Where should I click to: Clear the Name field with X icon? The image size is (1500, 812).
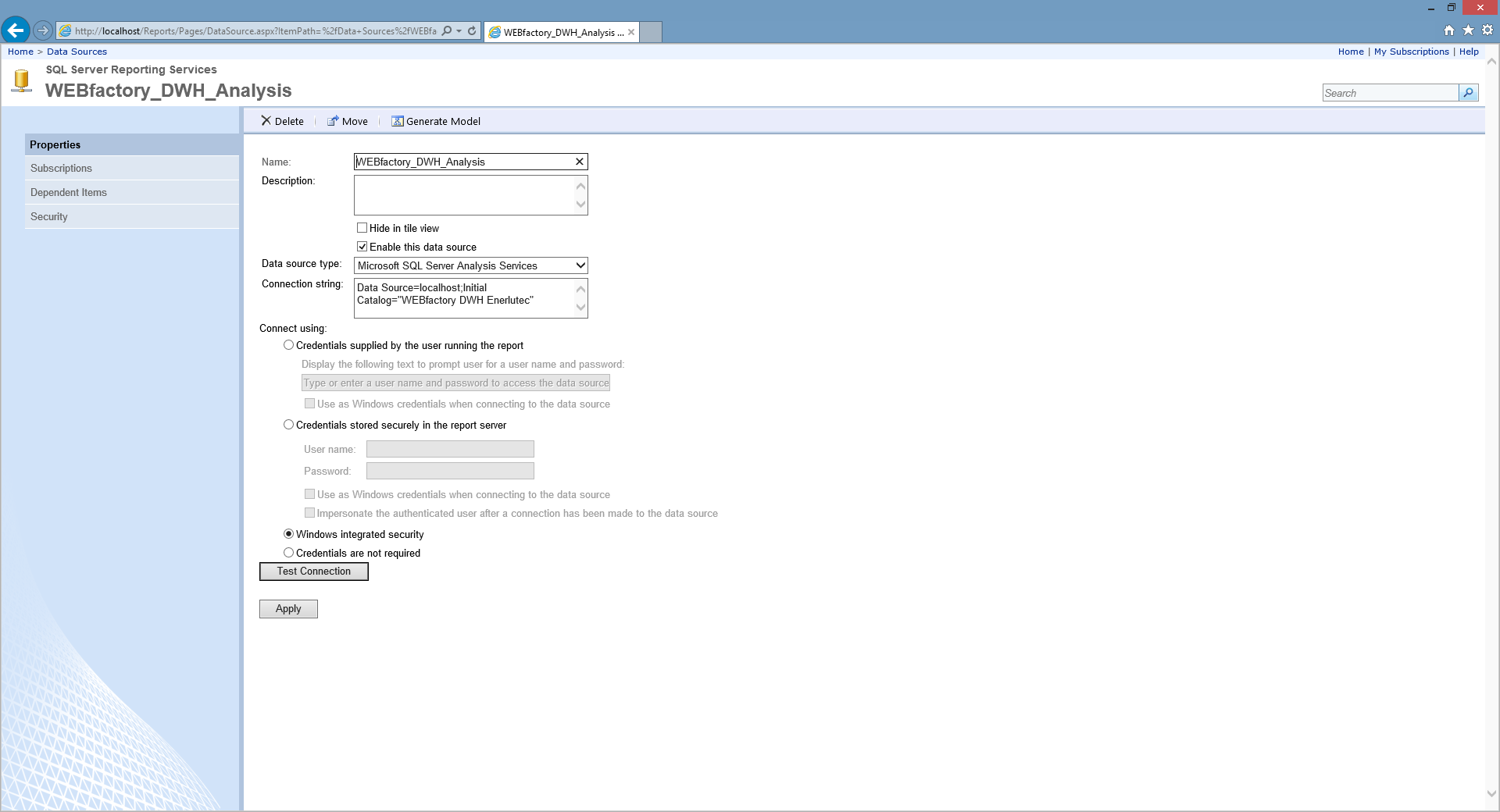[579, 162]
